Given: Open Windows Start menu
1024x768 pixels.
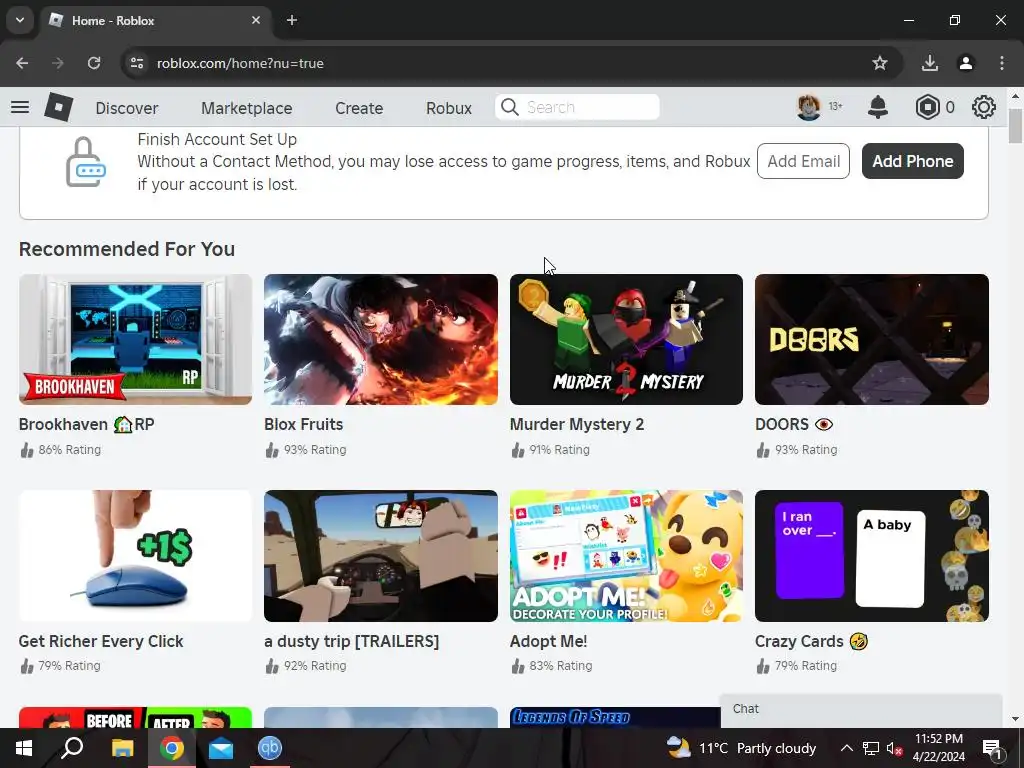Looking at the screenshot, I should click(24, 748).
